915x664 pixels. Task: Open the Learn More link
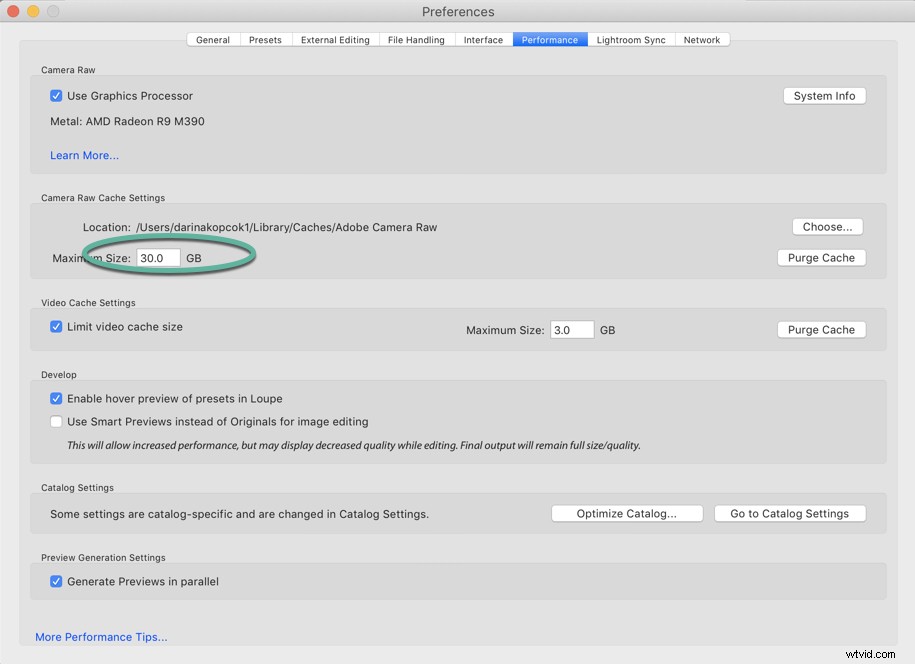pos(84,155)
